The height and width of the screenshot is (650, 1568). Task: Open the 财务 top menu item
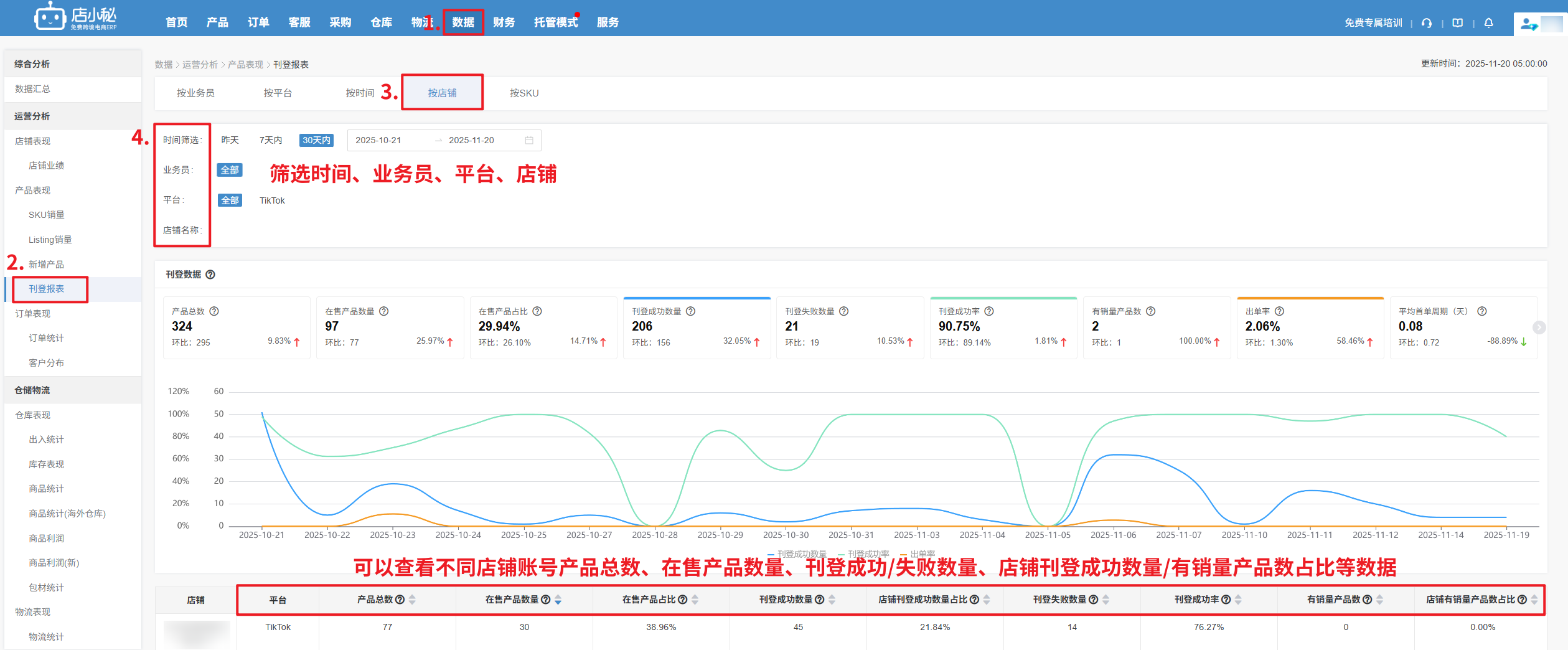click(504, 22)
